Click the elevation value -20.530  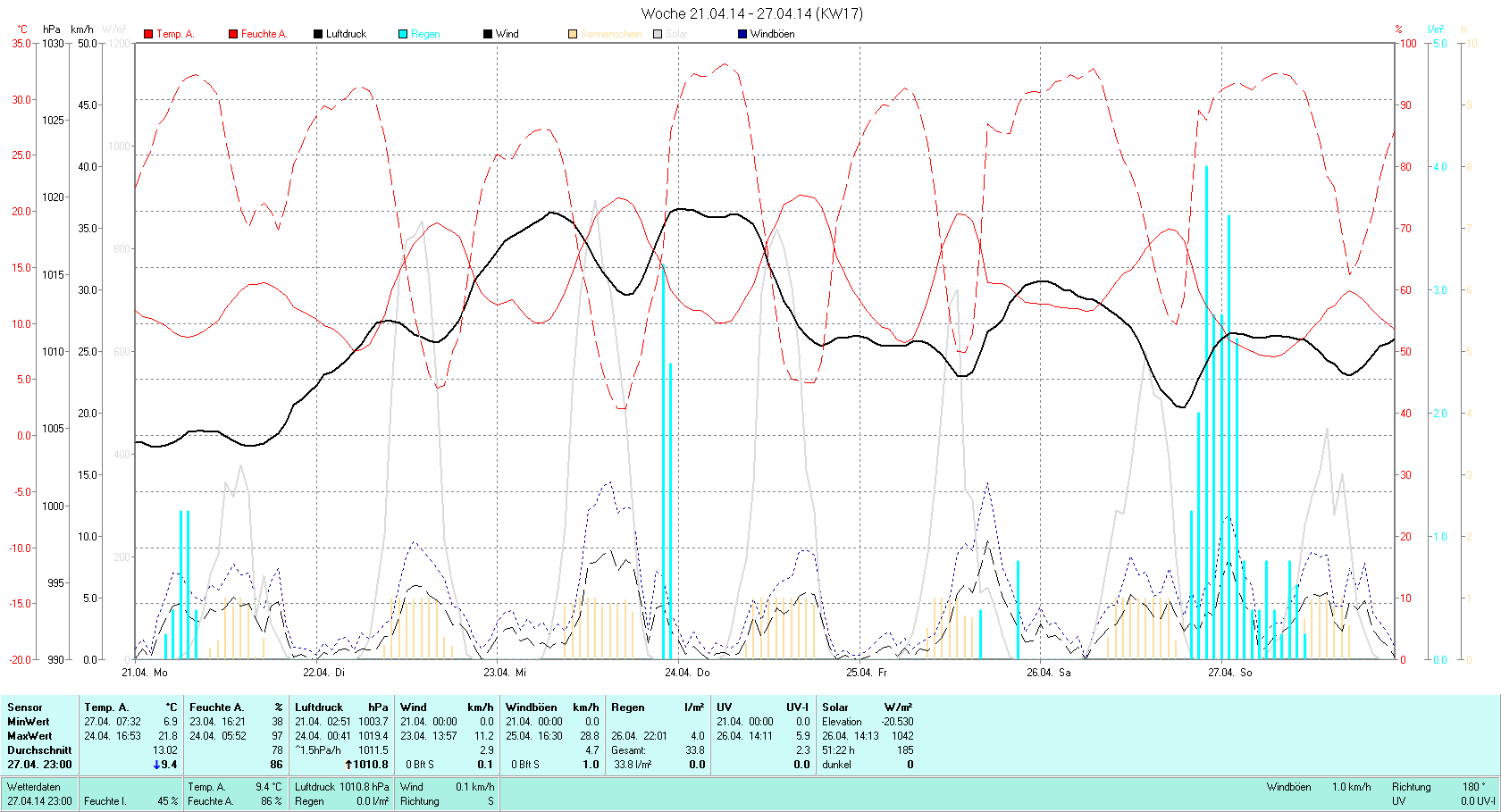click(897, 722)
